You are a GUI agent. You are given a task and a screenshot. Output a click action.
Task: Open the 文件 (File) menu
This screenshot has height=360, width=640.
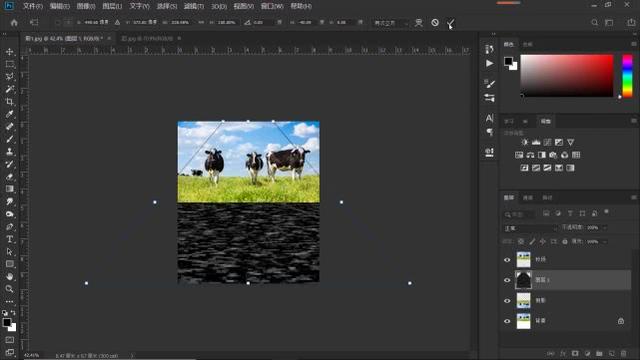pyautogui.click(x=33, y=6)
